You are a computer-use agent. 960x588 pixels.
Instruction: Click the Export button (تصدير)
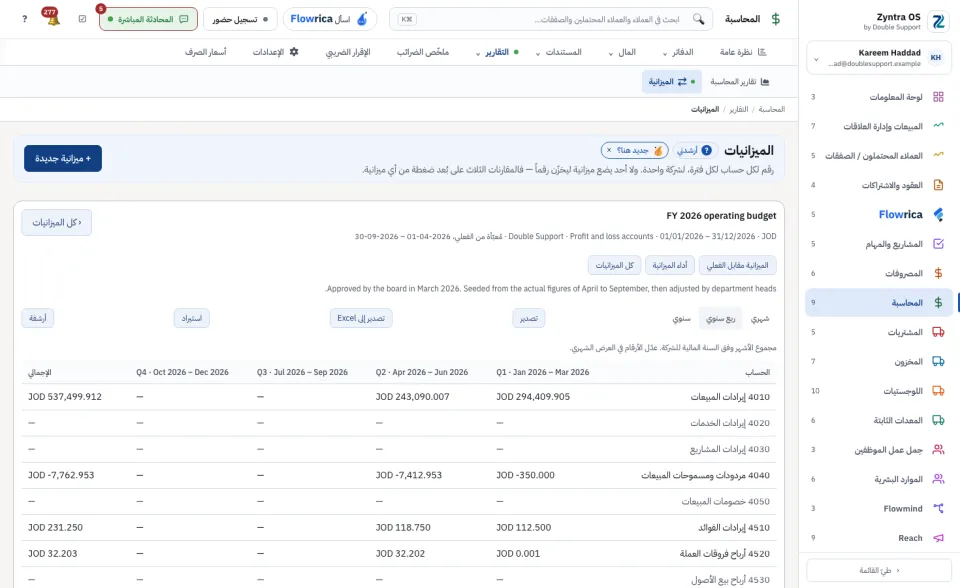tap(528, 318)
